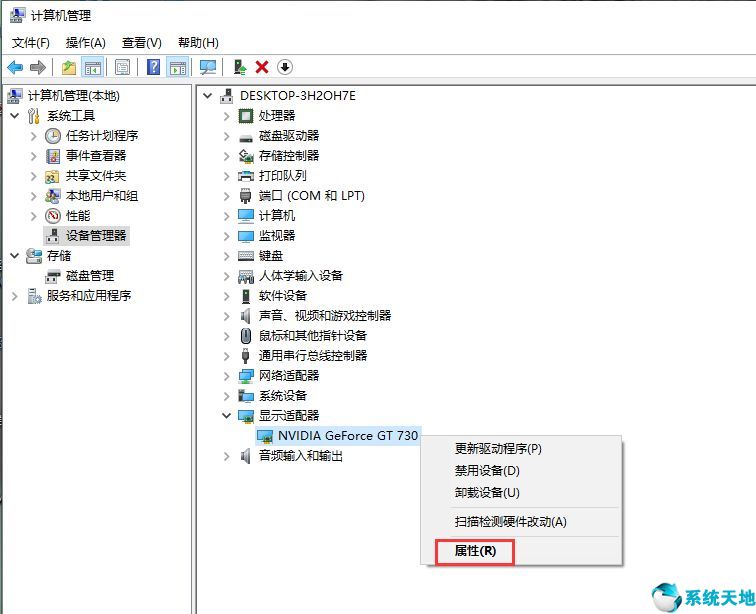Collapse the 显示适配器 category

[227, 416]
